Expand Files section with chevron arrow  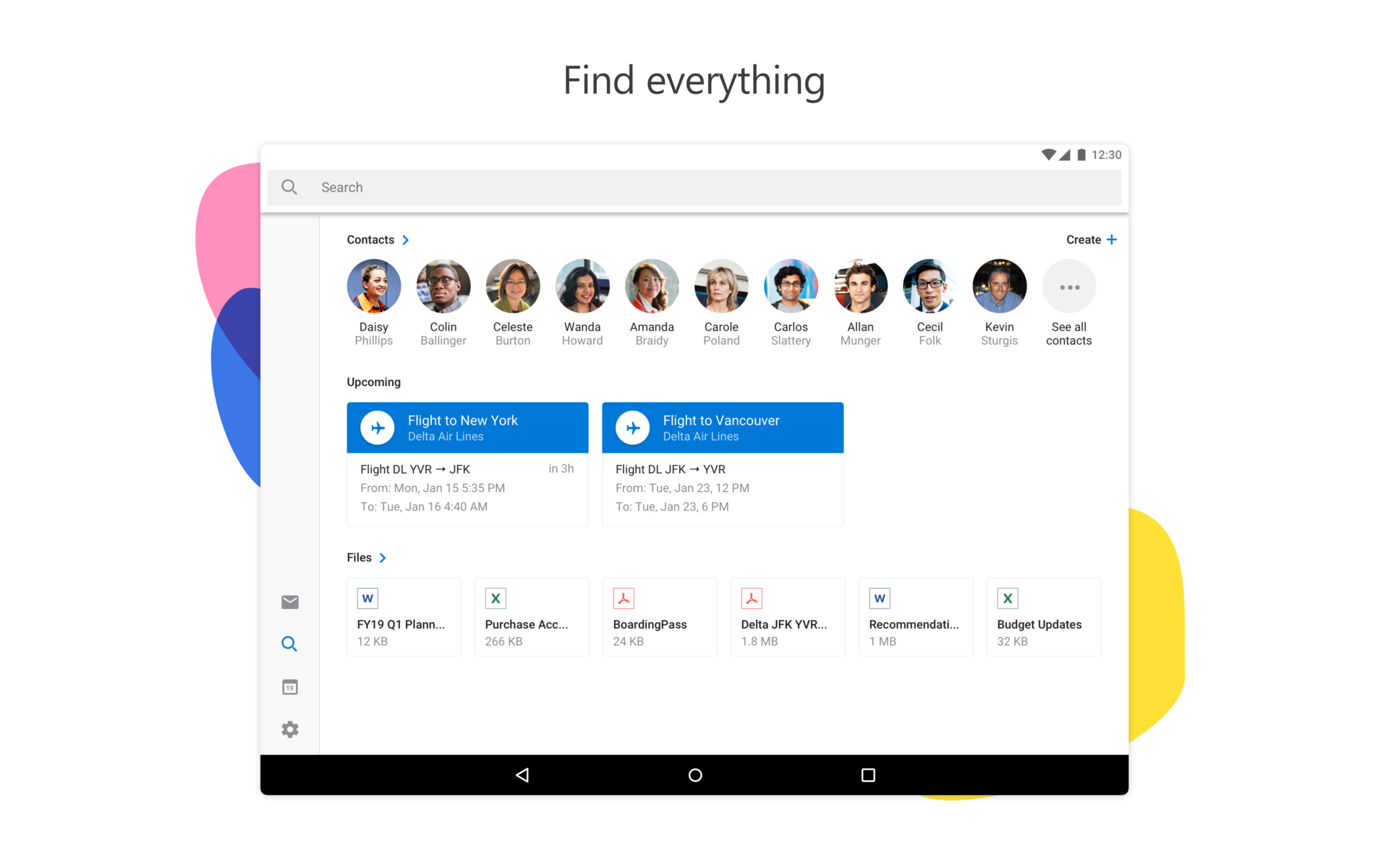coord(383,558)
